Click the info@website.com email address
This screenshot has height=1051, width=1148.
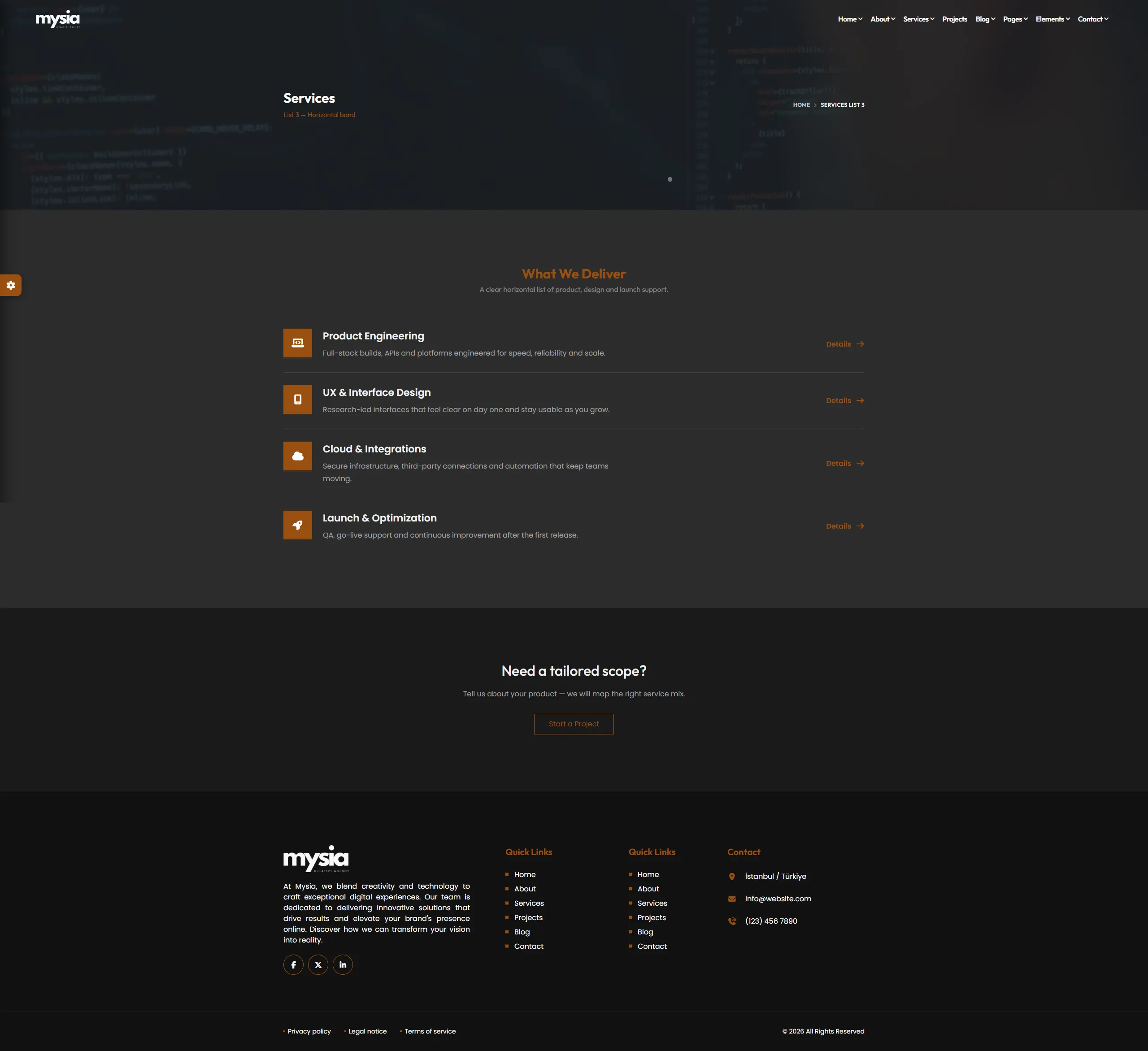point(778,899)
